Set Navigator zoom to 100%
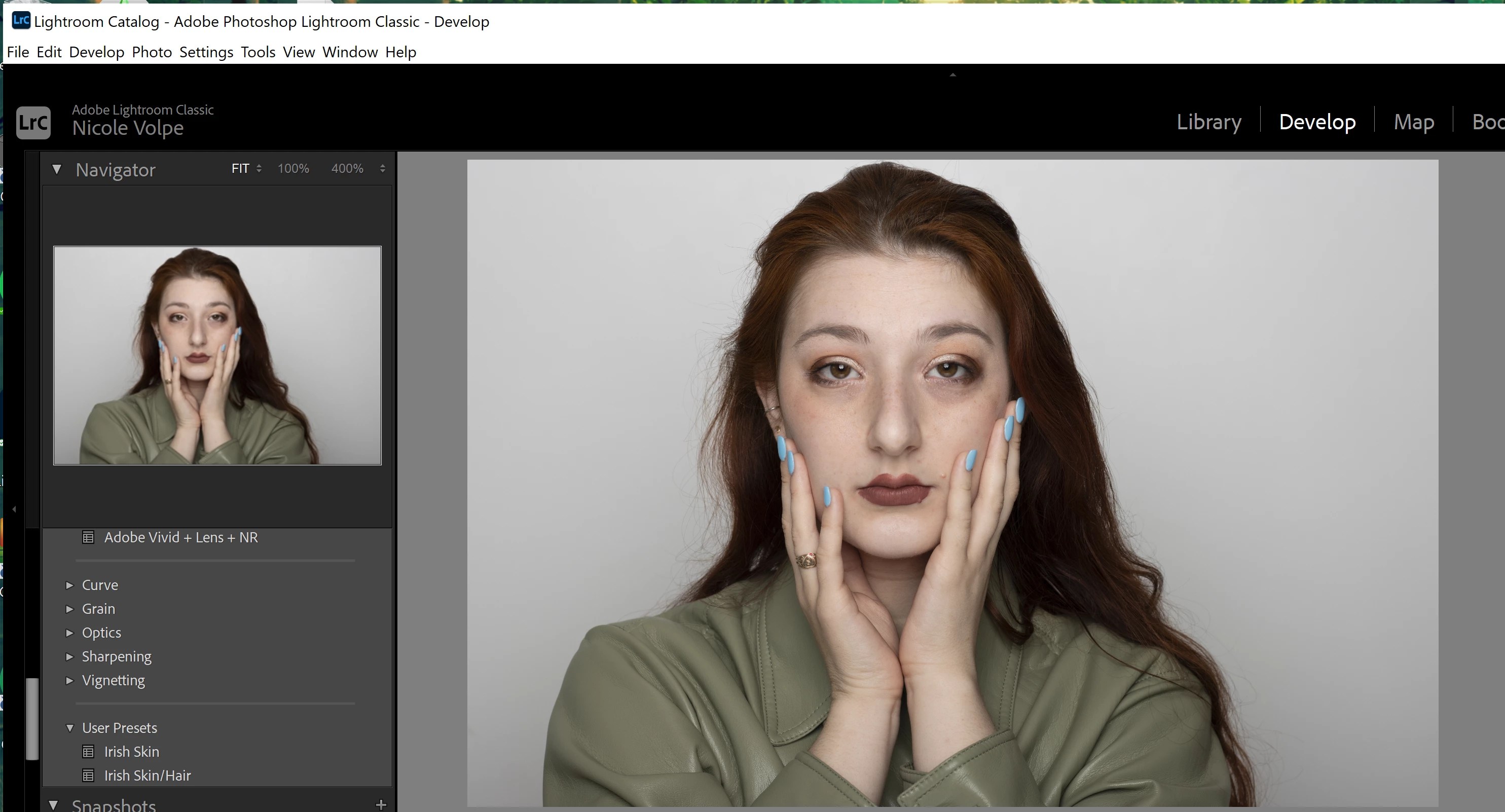The image size is (1505, 812). click(292, 169)
